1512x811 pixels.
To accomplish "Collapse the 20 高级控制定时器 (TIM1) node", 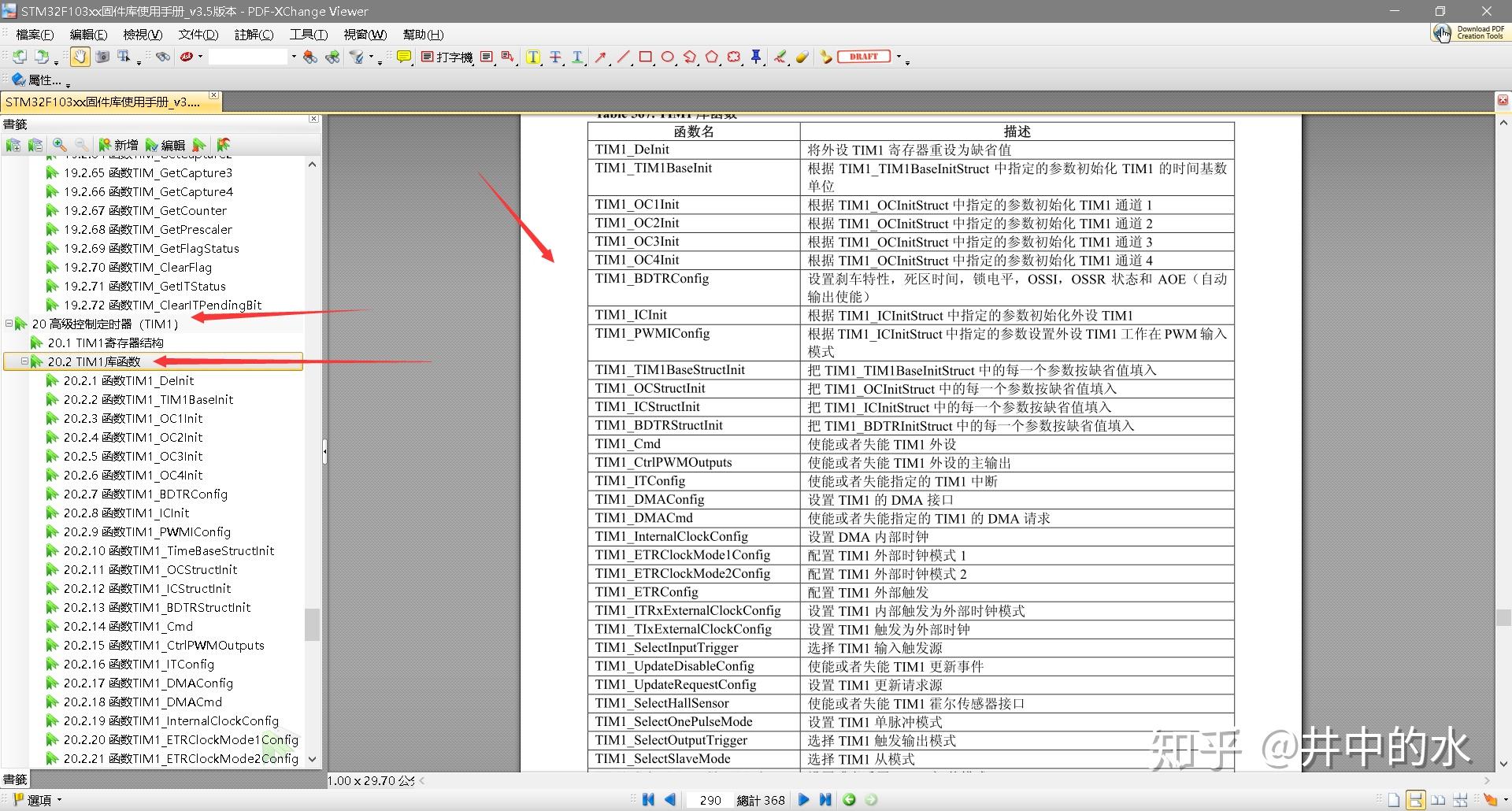I will [x=9, y=324].
